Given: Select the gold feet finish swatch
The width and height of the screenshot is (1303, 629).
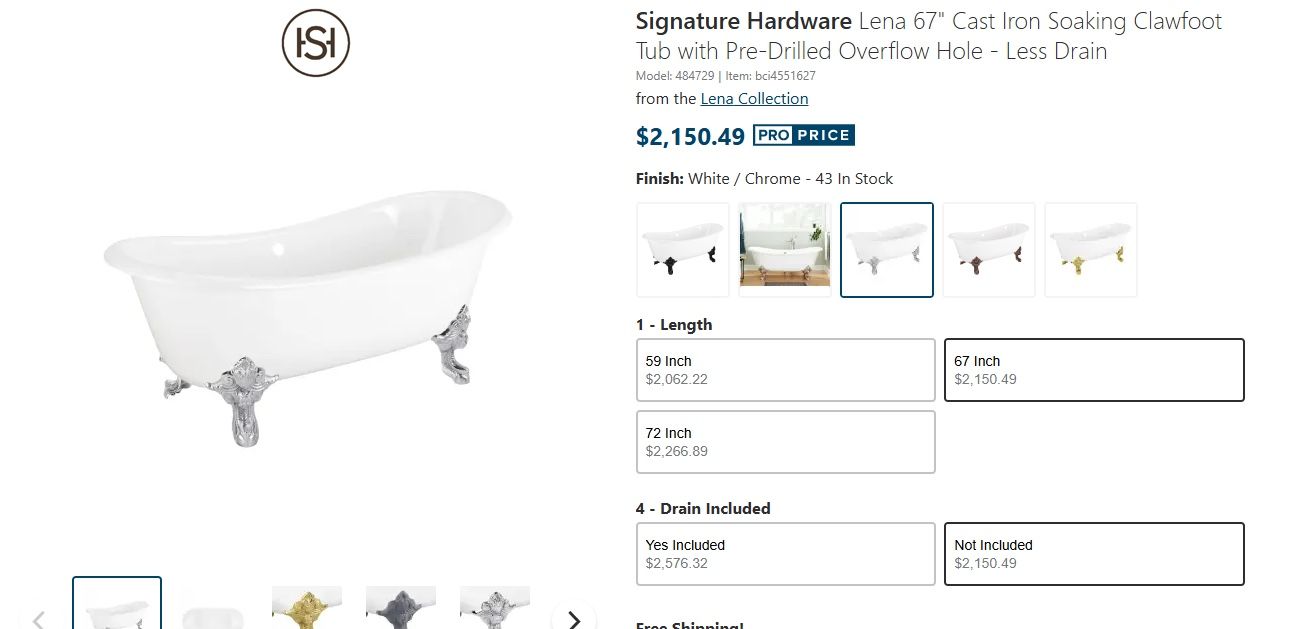Looking at the screenshot, I should point(1091,250).
